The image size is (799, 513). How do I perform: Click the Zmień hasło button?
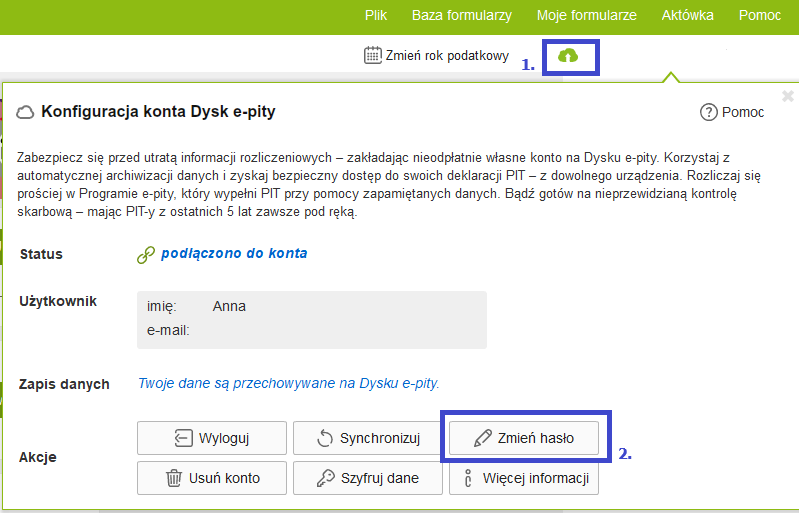[524, 438]
